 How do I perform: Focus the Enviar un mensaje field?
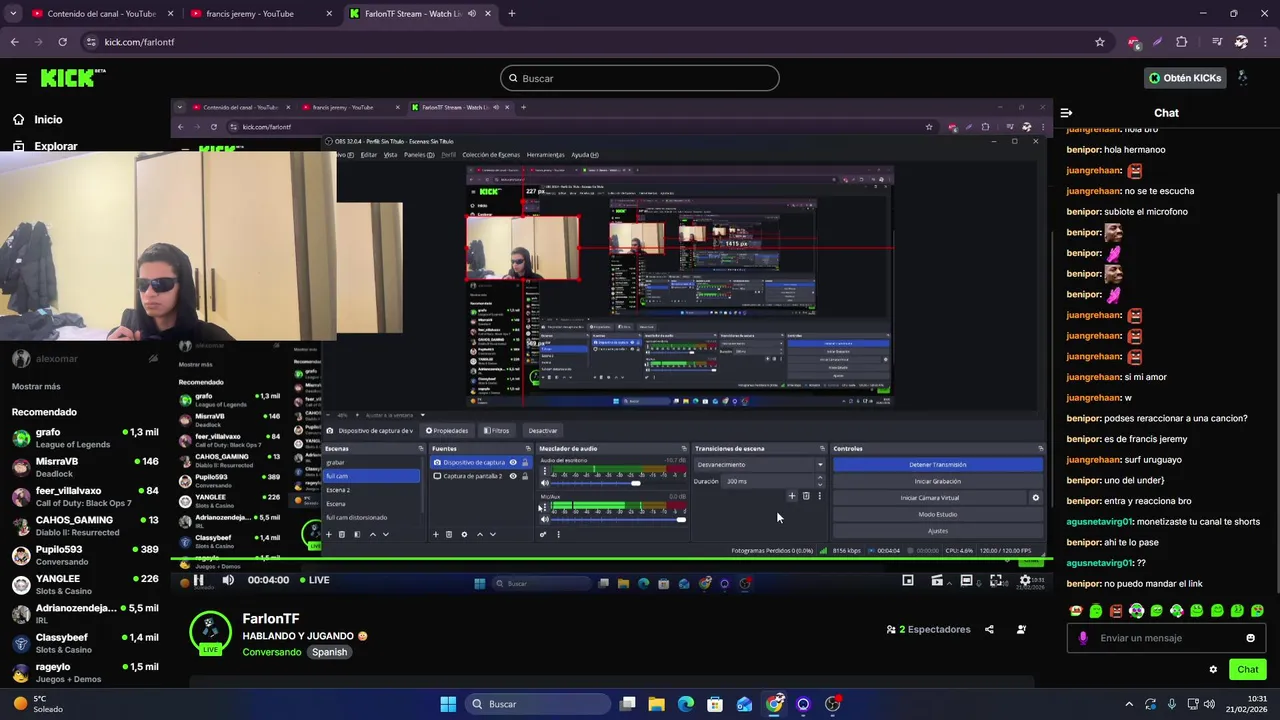tap(1166, 638)
